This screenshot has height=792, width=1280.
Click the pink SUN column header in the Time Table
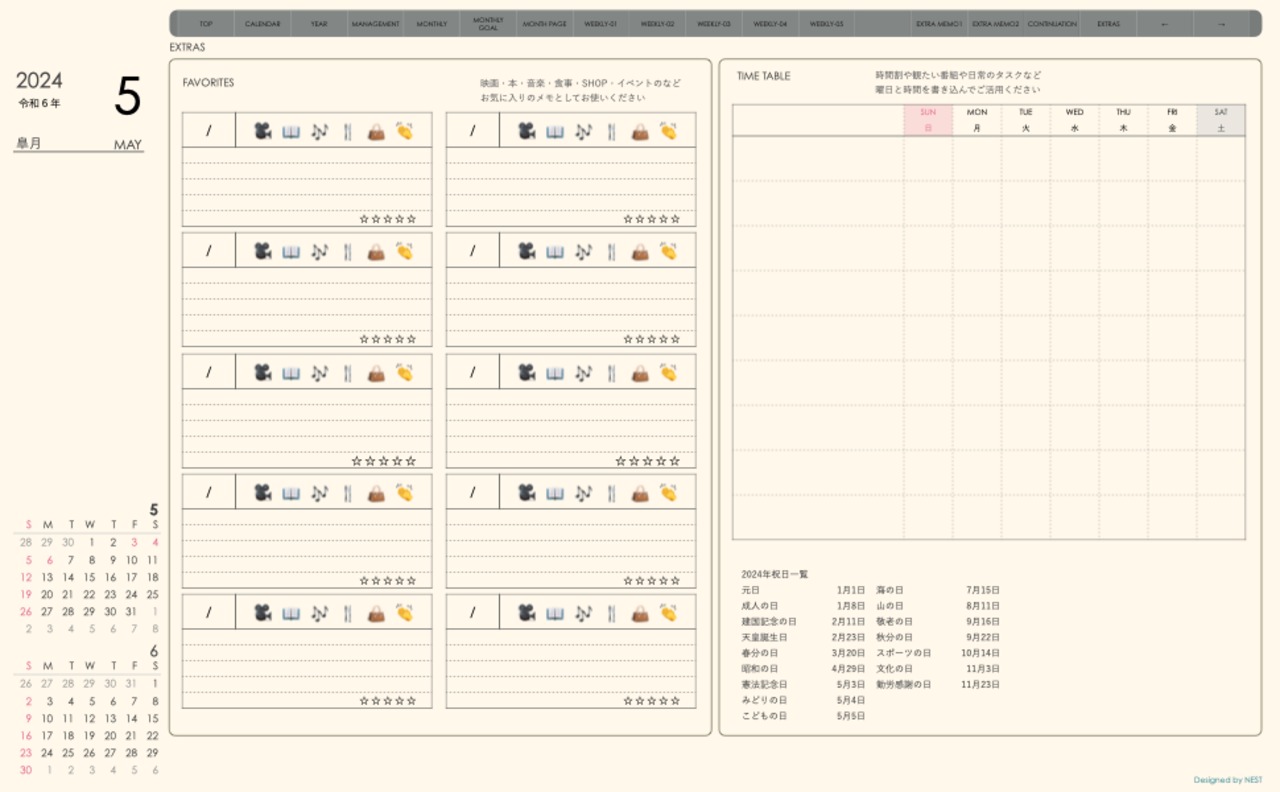928,120
